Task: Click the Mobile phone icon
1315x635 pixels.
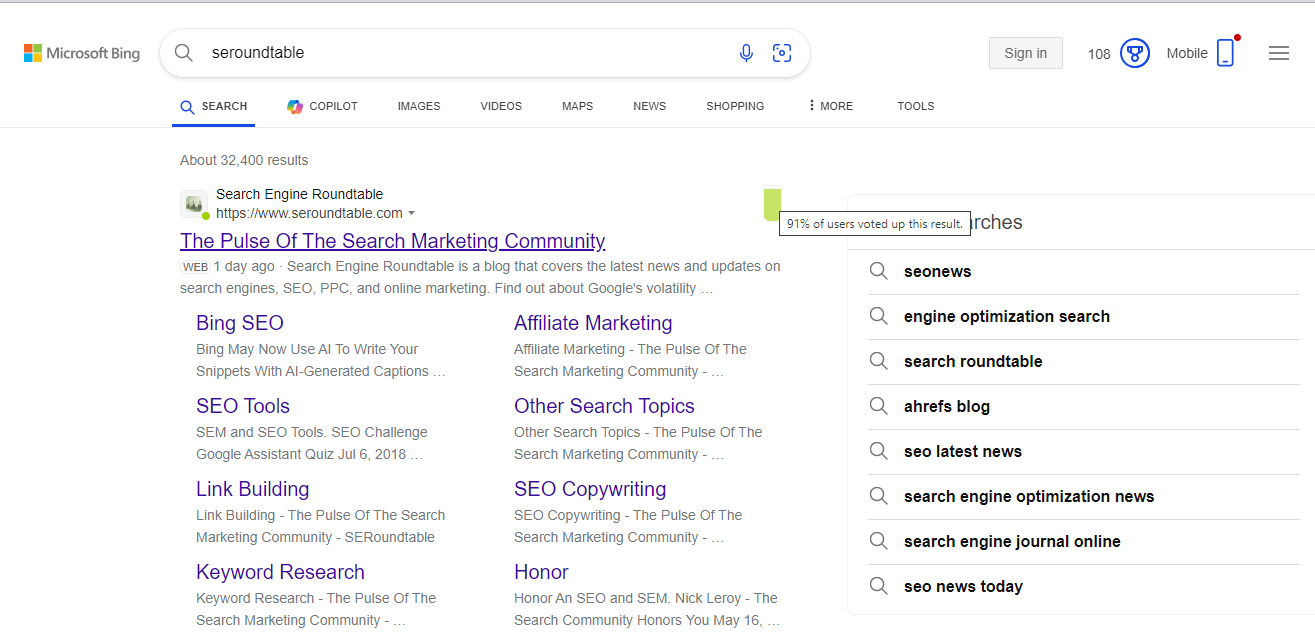Action: tap(1225, 53)
